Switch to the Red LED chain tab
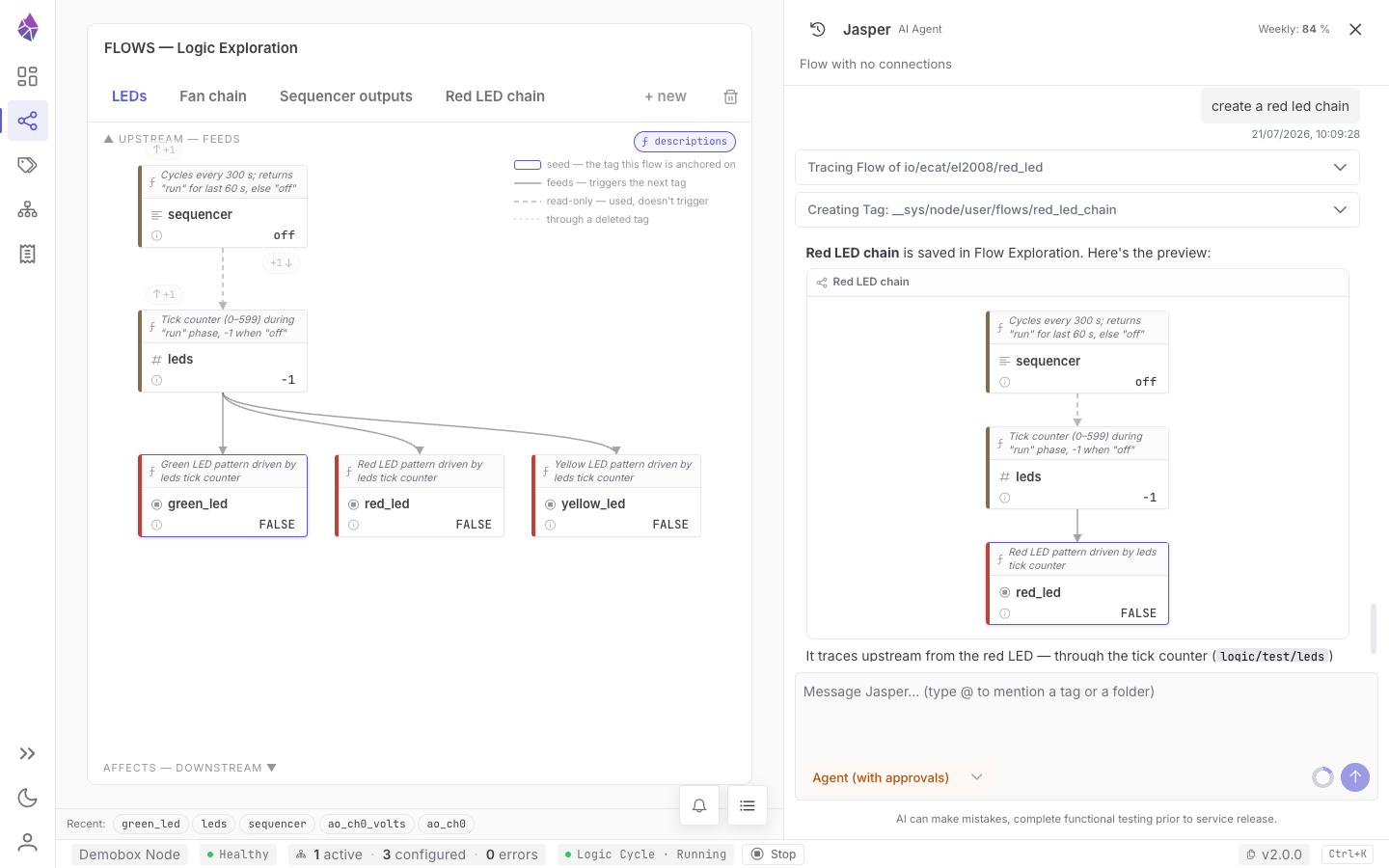The image size is (1389, 868). 495,96
